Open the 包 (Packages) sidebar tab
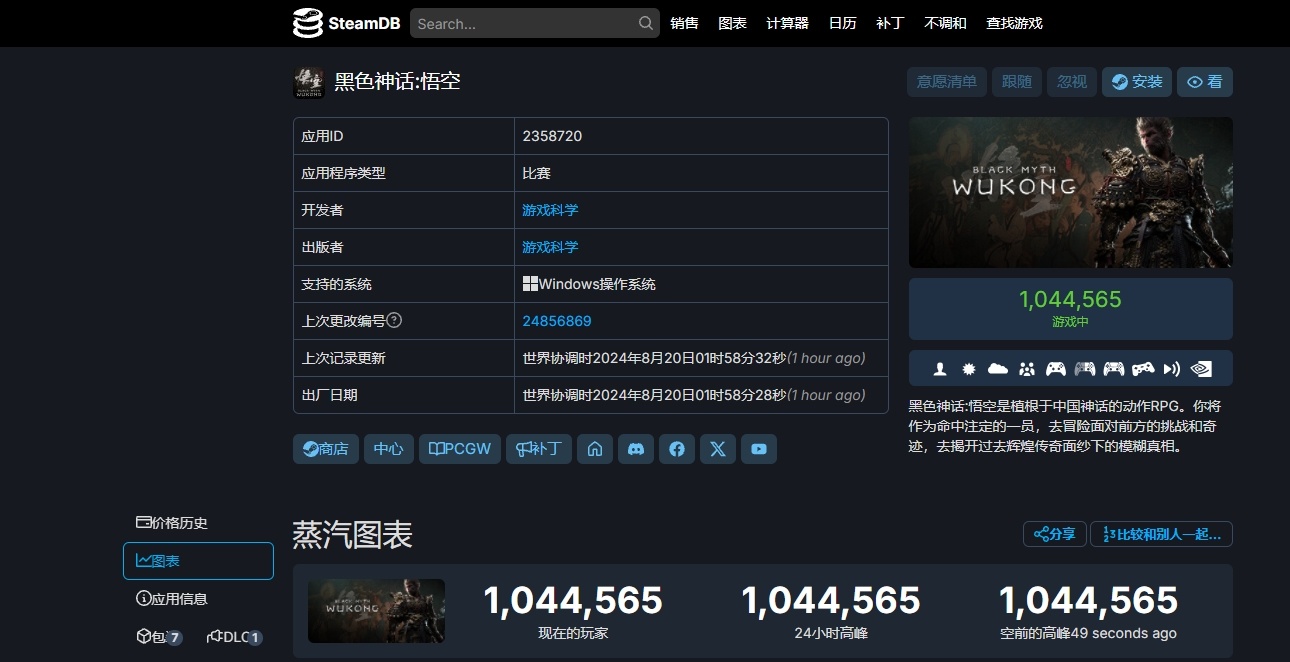1290x662 pixels. [x=159, y=637]
